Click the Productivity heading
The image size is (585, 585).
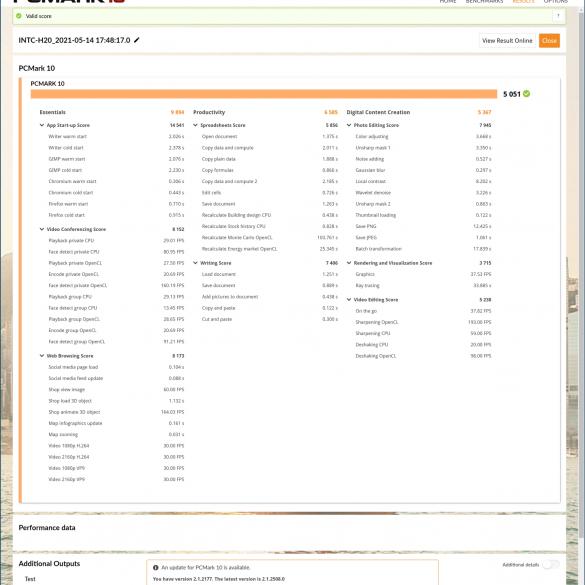209,112
